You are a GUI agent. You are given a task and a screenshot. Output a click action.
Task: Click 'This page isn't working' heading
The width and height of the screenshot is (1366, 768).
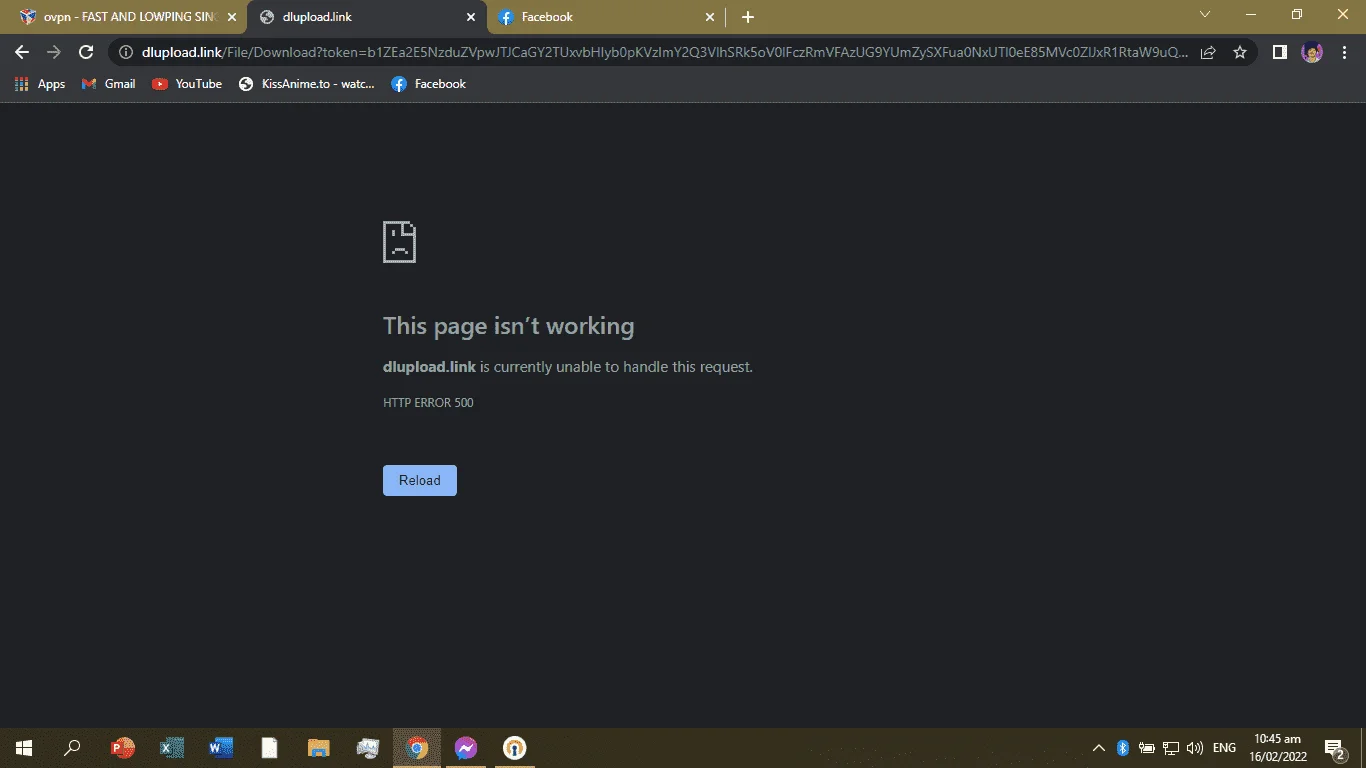click(x=508, y=326)
